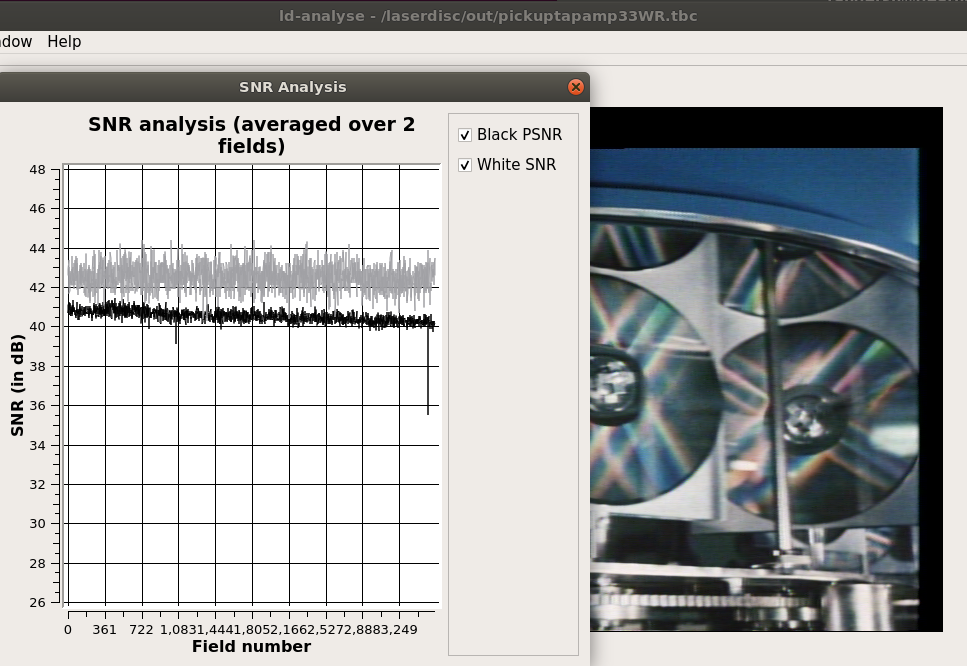Image resolution: width=967 pixels, height=666 pixels.
Task: Open the Help menu
Action: coord(64,42)
